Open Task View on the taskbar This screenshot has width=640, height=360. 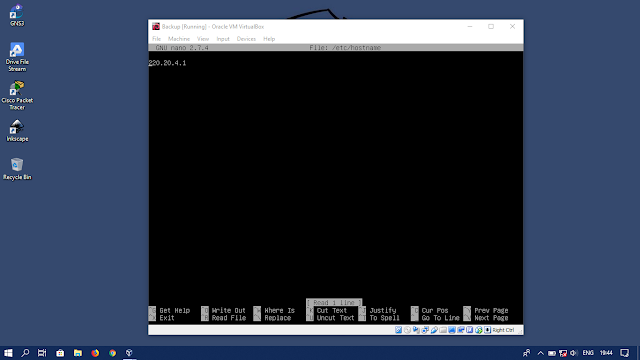42,353
